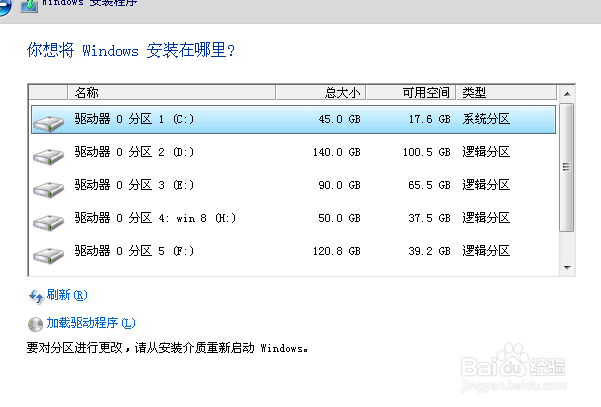The image size is (601, 407).
Task: Click the drive icon for partition 3 (E:)
Action: tap(48, 189)
